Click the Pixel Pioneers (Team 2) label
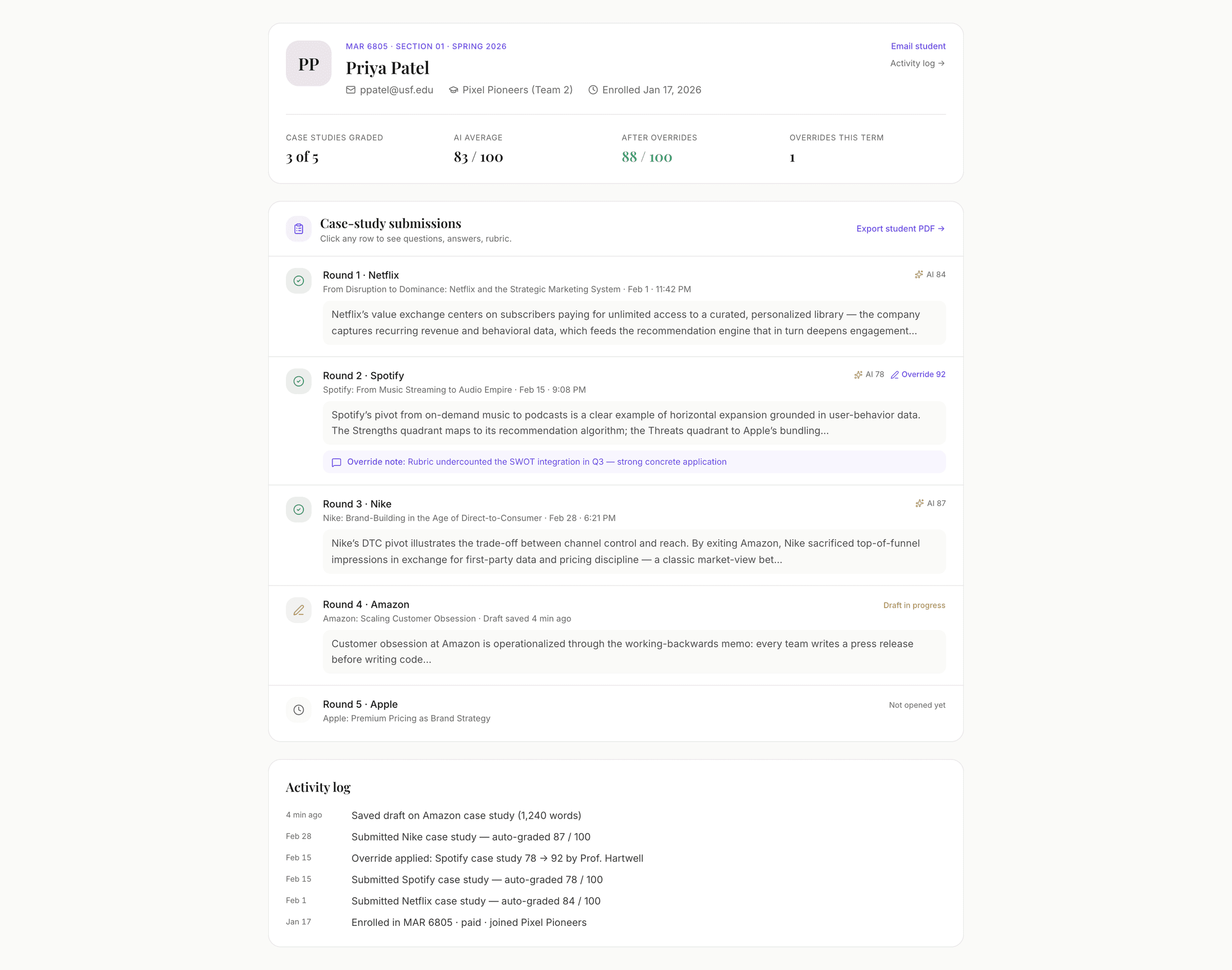Image resolution: width=1232 pixels, height=970 pixels. 517,90
